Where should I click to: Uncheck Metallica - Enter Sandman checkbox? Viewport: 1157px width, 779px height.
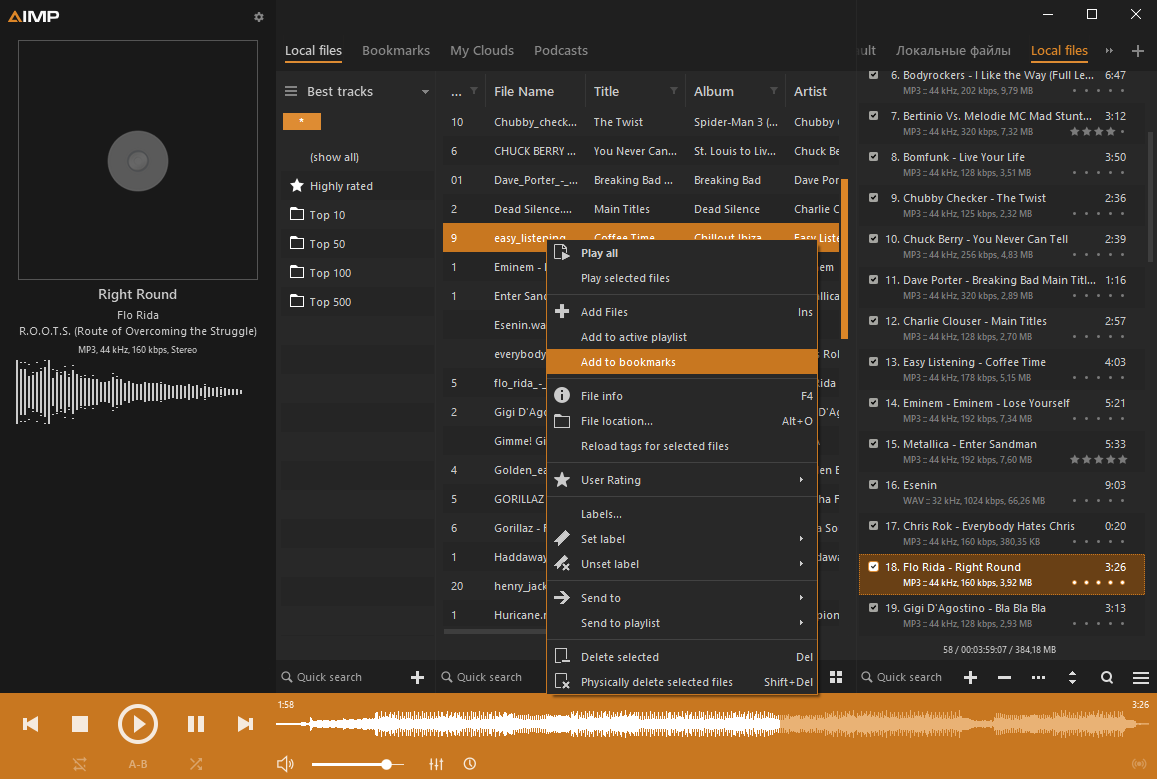tap(874, 443)
